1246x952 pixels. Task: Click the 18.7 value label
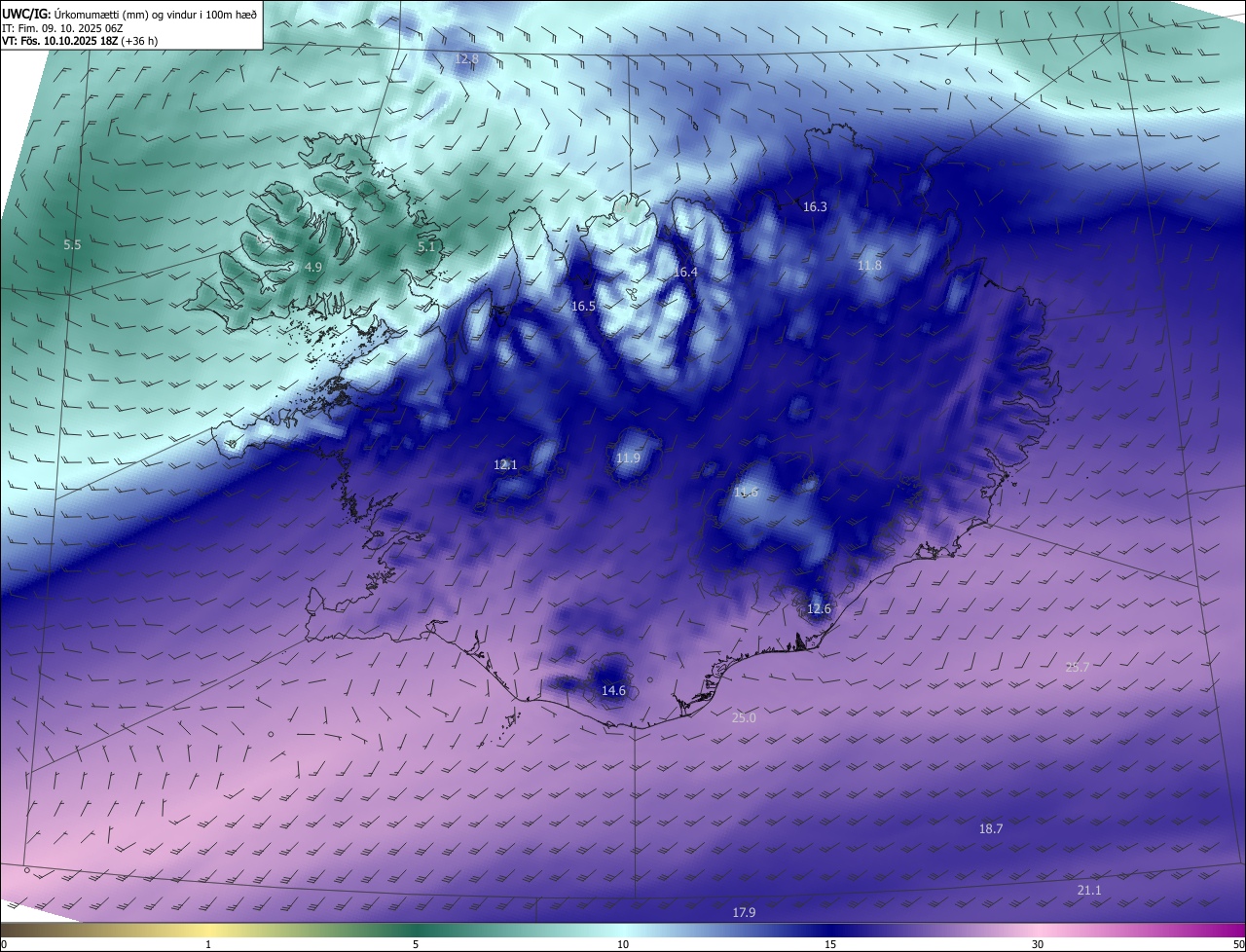[x=991, y=829]
